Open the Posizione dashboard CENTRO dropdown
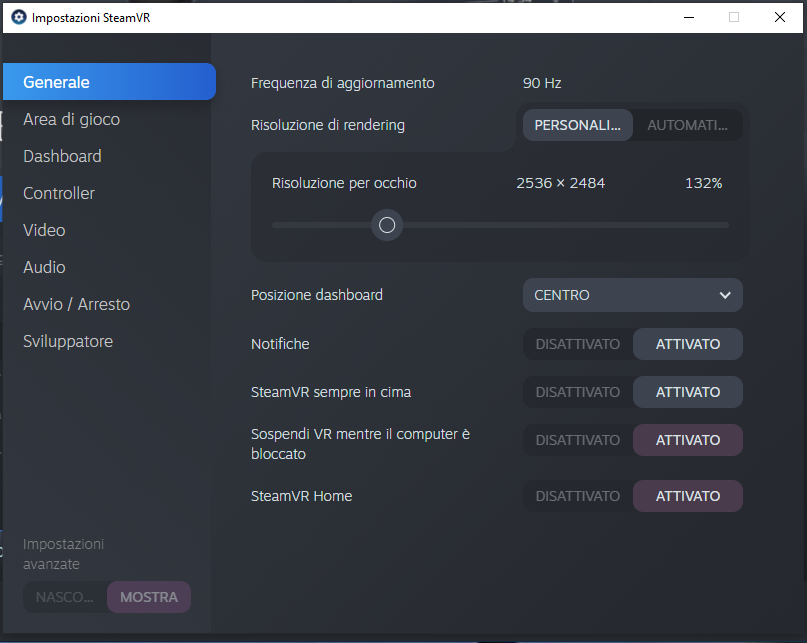Image resolution: width=807 pixels, height=643 pixels. (633, 295)
